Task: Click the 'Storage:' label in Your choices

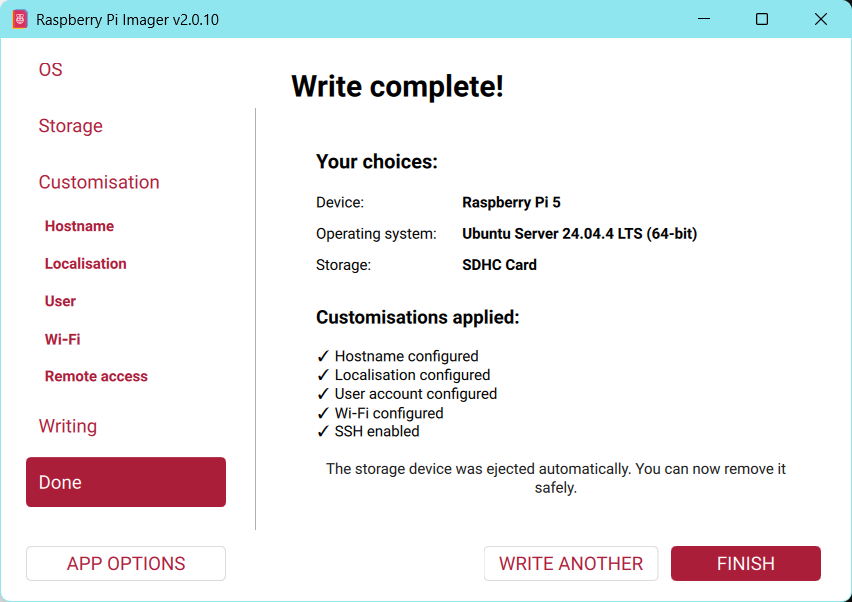Action: [343, 265]
